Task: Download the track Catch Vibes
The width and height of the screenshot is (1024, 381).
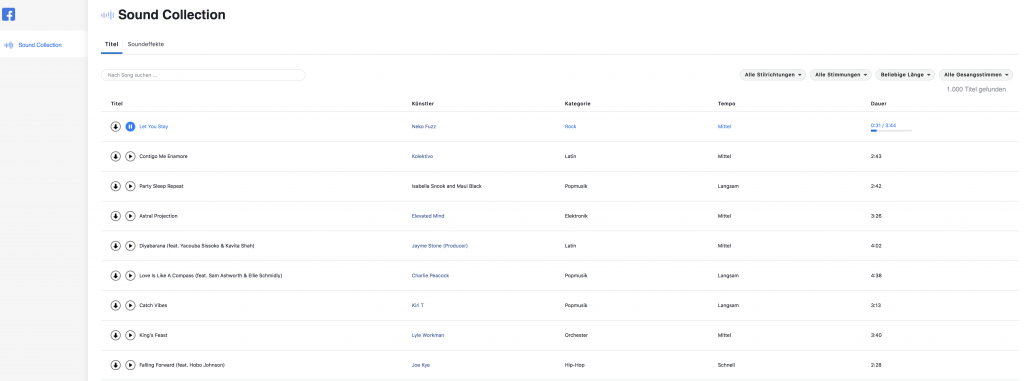Action: (x=116, y=305)
